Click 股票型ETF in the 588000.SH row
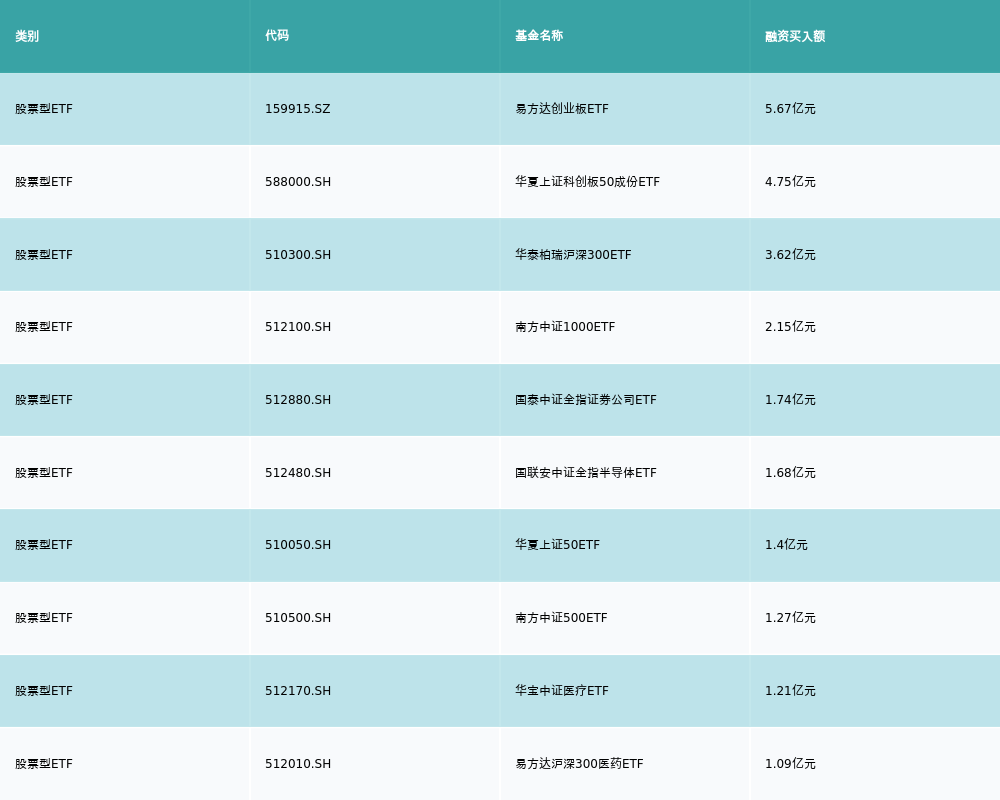Screen dimensions: 1000x800 click(44, 182)
